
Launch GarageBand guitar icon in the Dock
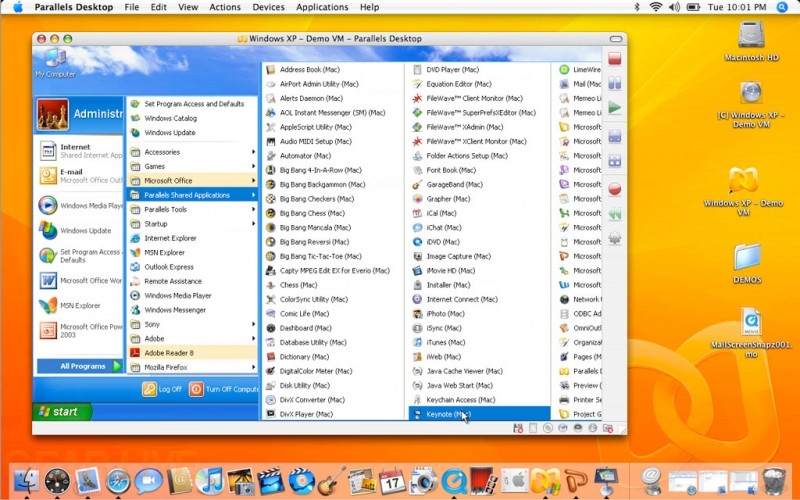point(332,481)
